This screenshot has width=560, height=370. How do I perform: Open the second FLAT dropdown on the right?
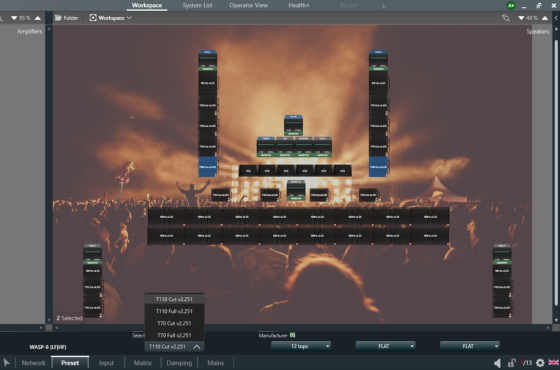tap(470, 346)
